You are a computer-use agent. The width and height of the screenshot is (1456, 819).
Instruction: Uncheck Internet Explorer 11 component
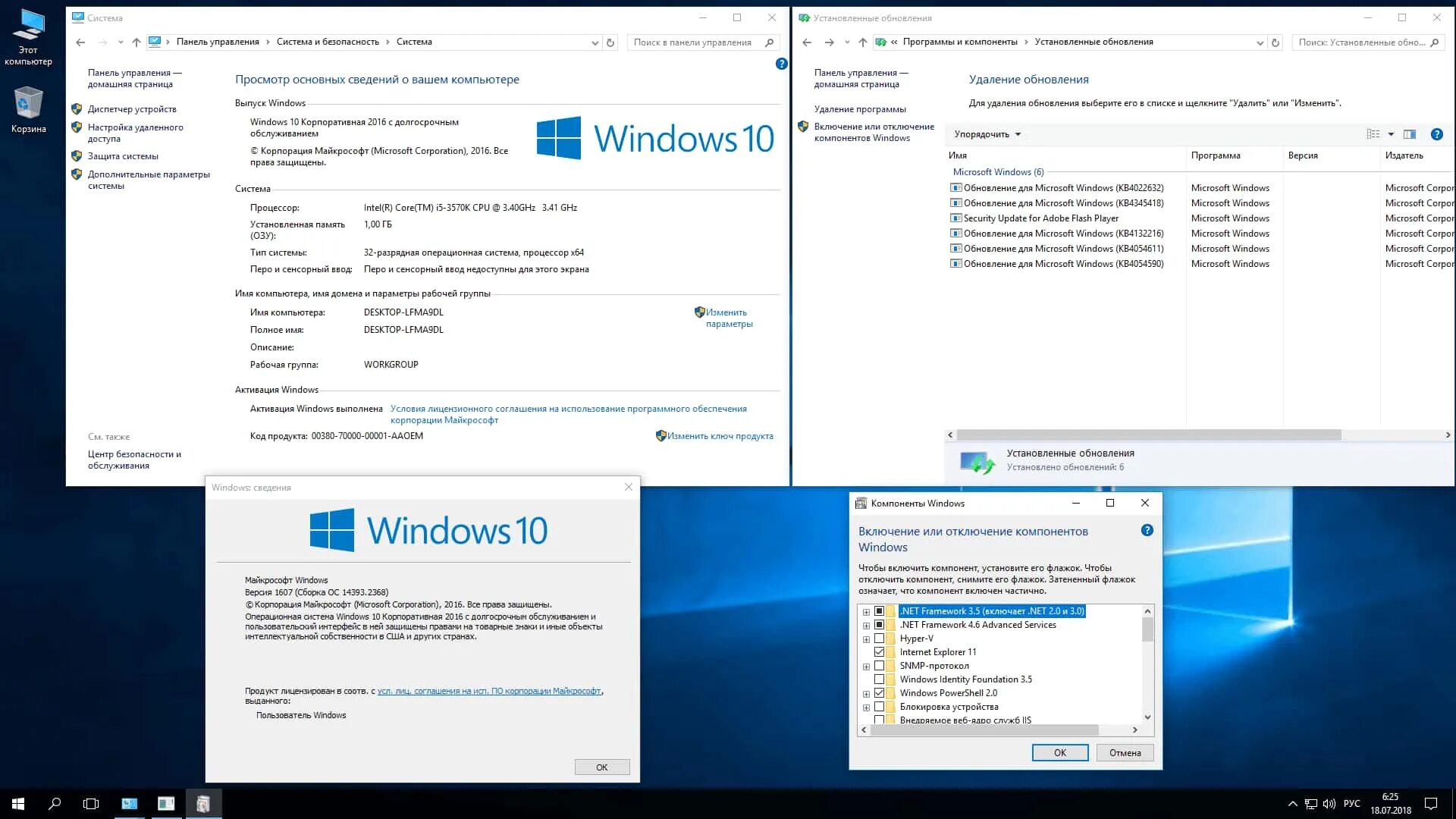click(x=879, y=652)
